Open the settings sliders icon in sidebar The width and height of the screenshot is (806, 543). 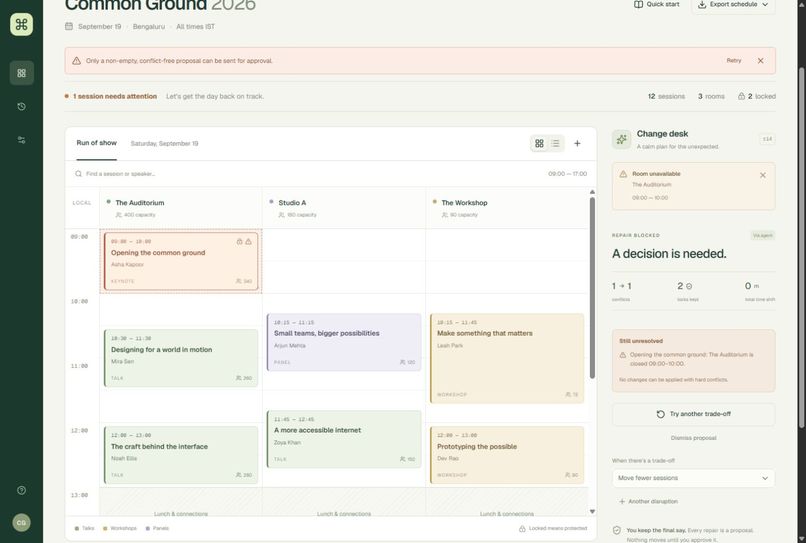point(22,140)
